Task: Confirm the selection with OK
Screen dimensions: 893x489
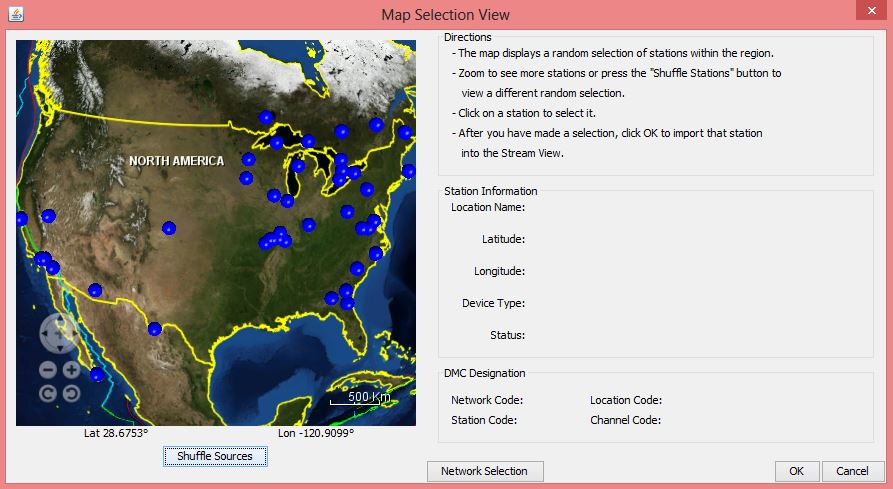Action: point(796,471)
